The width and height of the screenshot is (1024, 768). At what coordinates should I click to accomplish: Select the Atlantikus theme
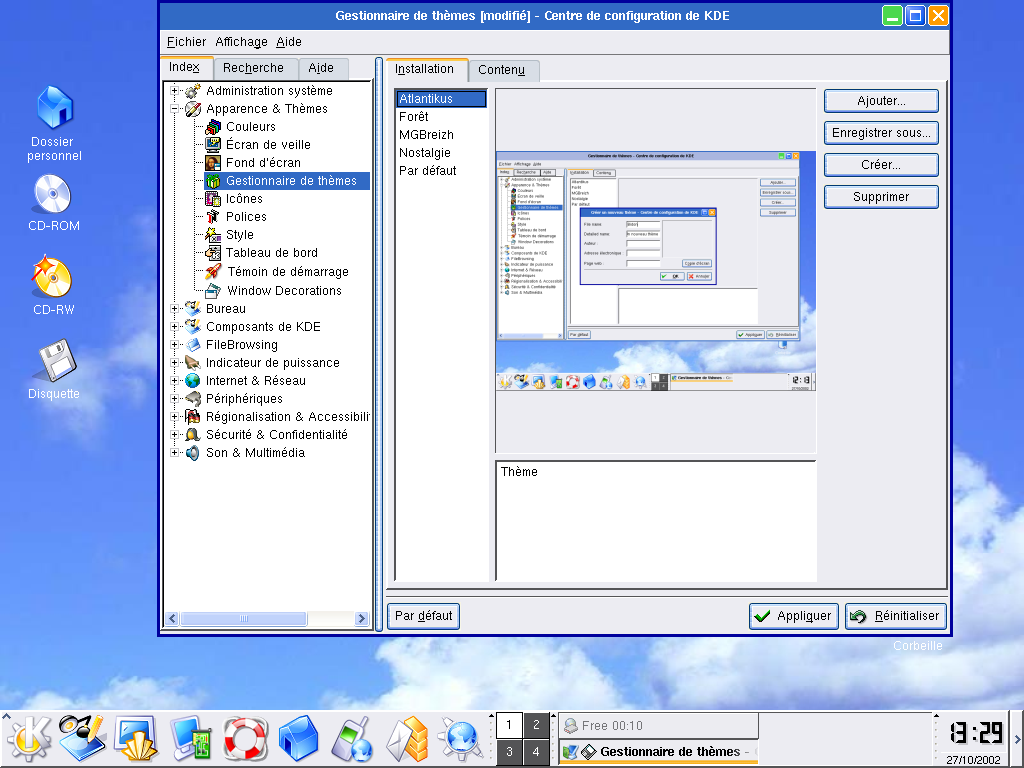coord(441,99)
